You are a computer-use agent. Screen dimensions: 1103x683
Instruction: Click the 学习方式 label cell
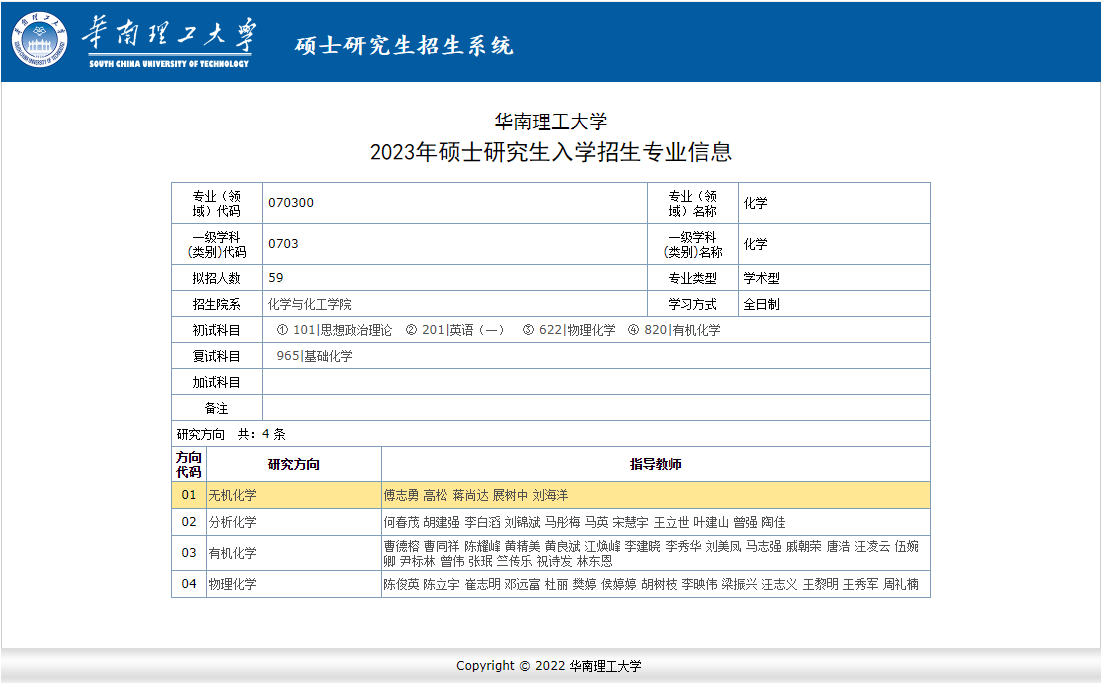point(693,304)
